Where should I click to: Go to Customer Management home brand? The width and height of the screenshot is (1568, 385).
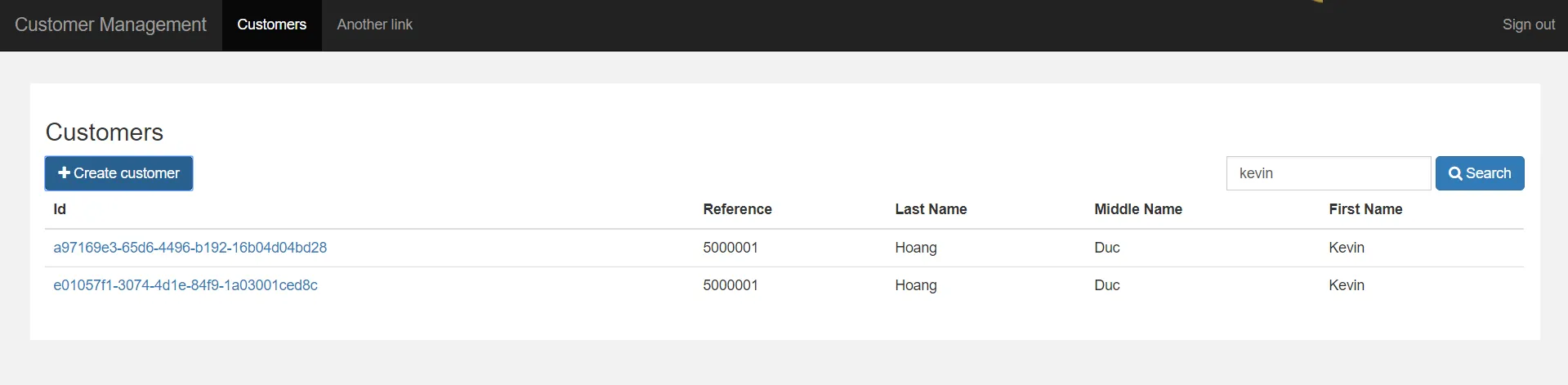click(110, 25)
